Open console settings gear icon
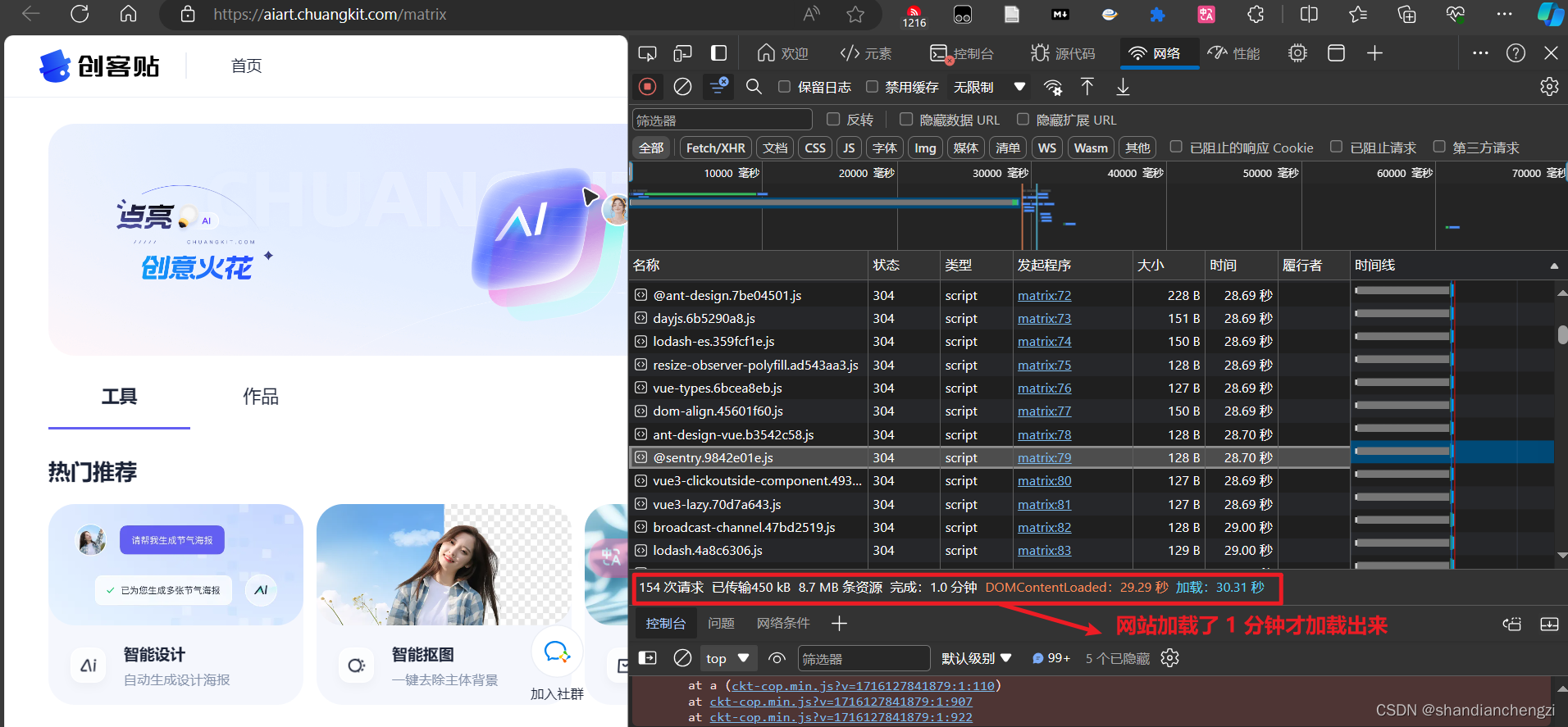This screenshot has height=727, width=1568. 1170,658
